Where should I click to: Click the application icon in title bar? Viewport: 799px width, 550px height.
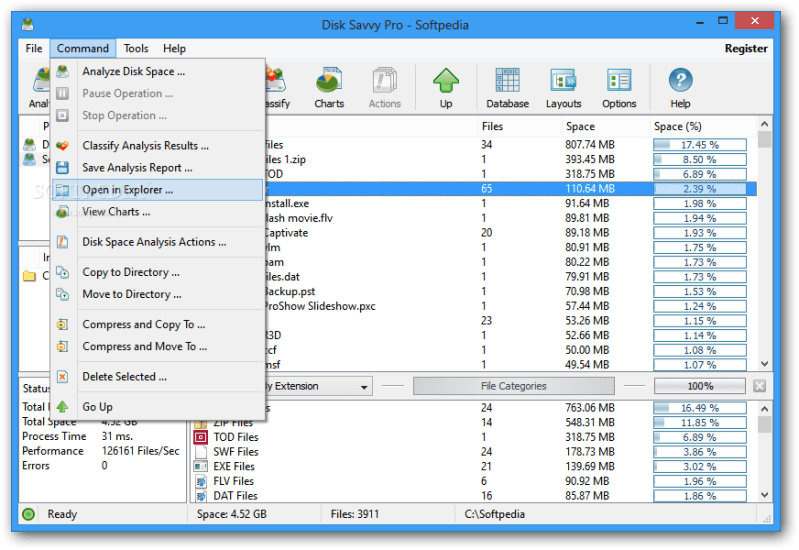coord(28,24)
